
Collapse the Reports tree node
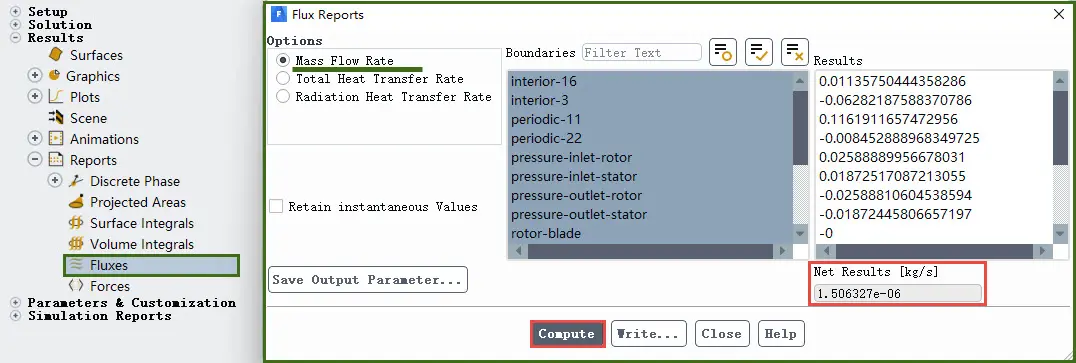point(35,160)
